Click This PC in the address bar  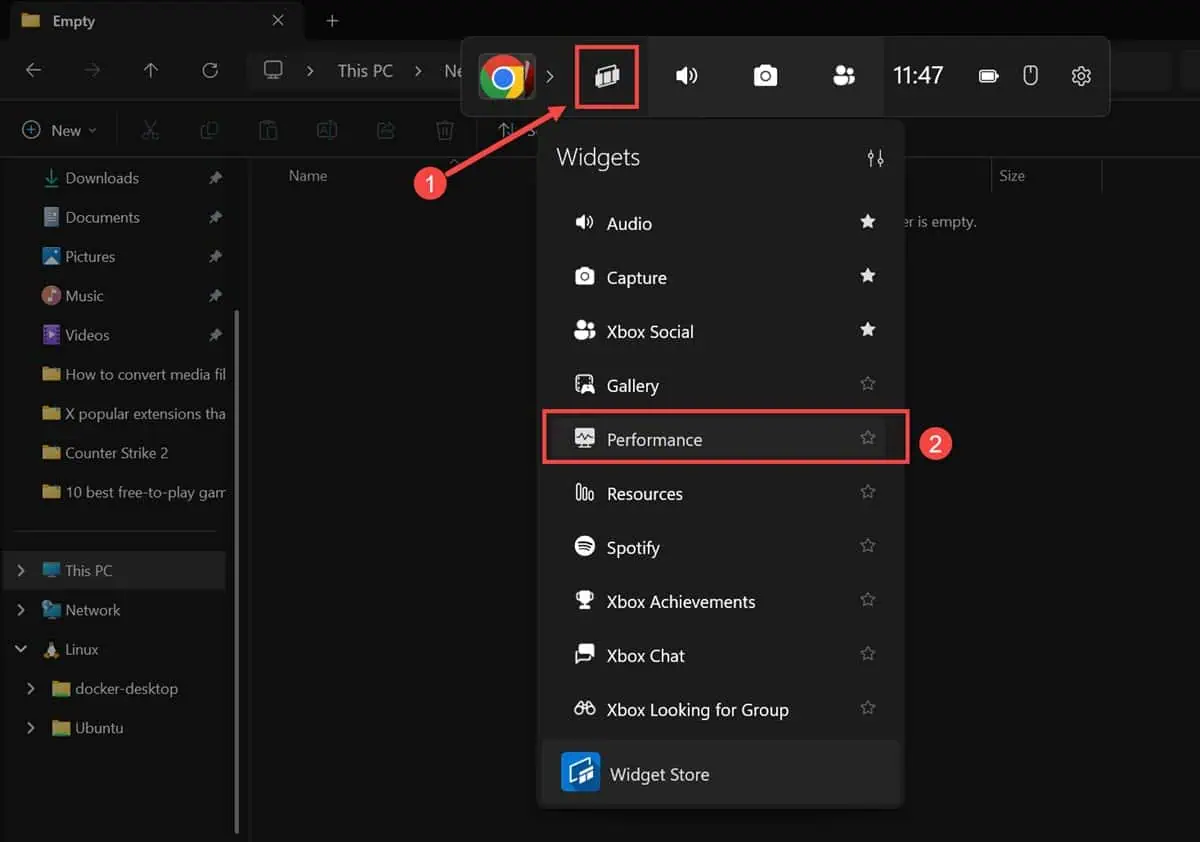[x=365, y=70]
